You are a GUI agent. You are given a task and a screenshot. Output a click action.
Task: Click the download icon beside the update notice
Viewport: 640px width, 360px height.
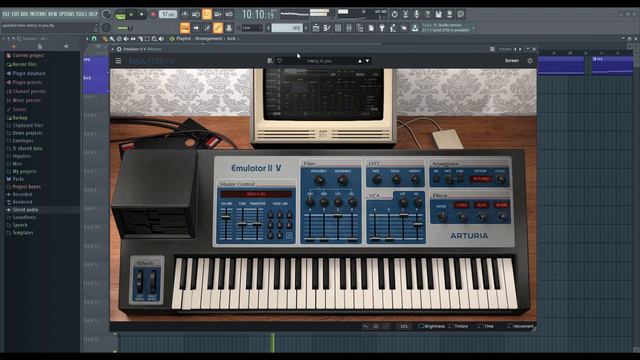click(x=415, y=28)
